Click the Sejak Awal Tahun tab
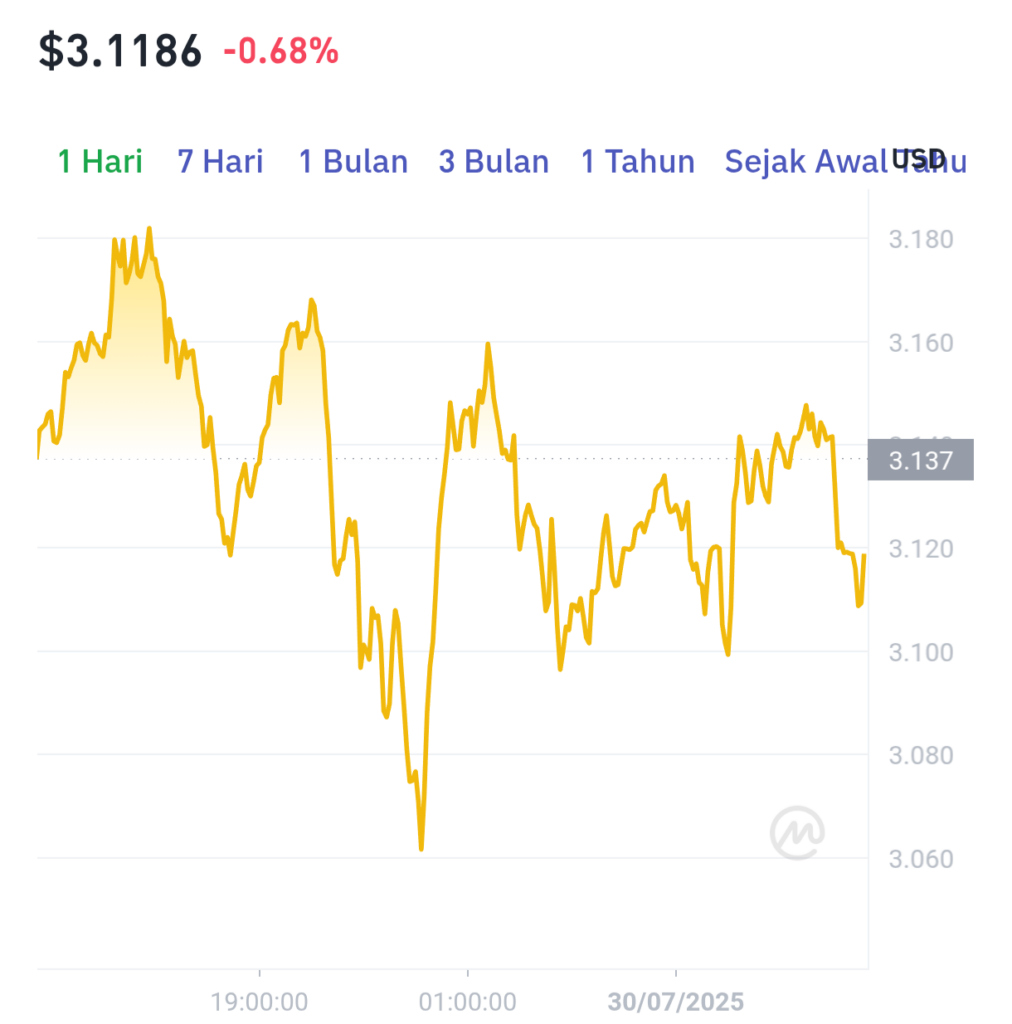1012x1024 pixels. [x=846, y=161]
